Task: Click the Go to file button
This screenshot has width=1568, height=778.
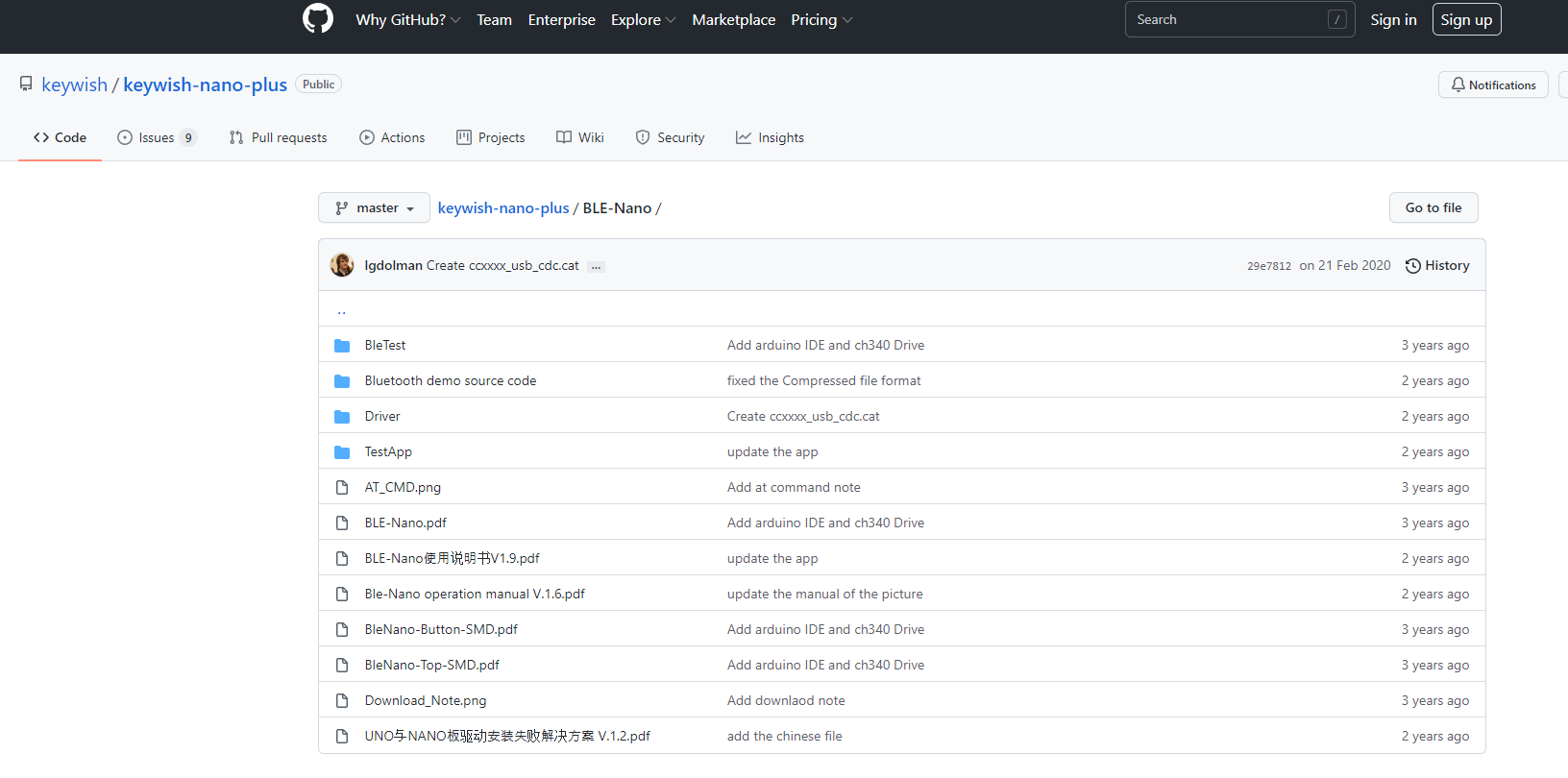Action: tap(1433, 207)
